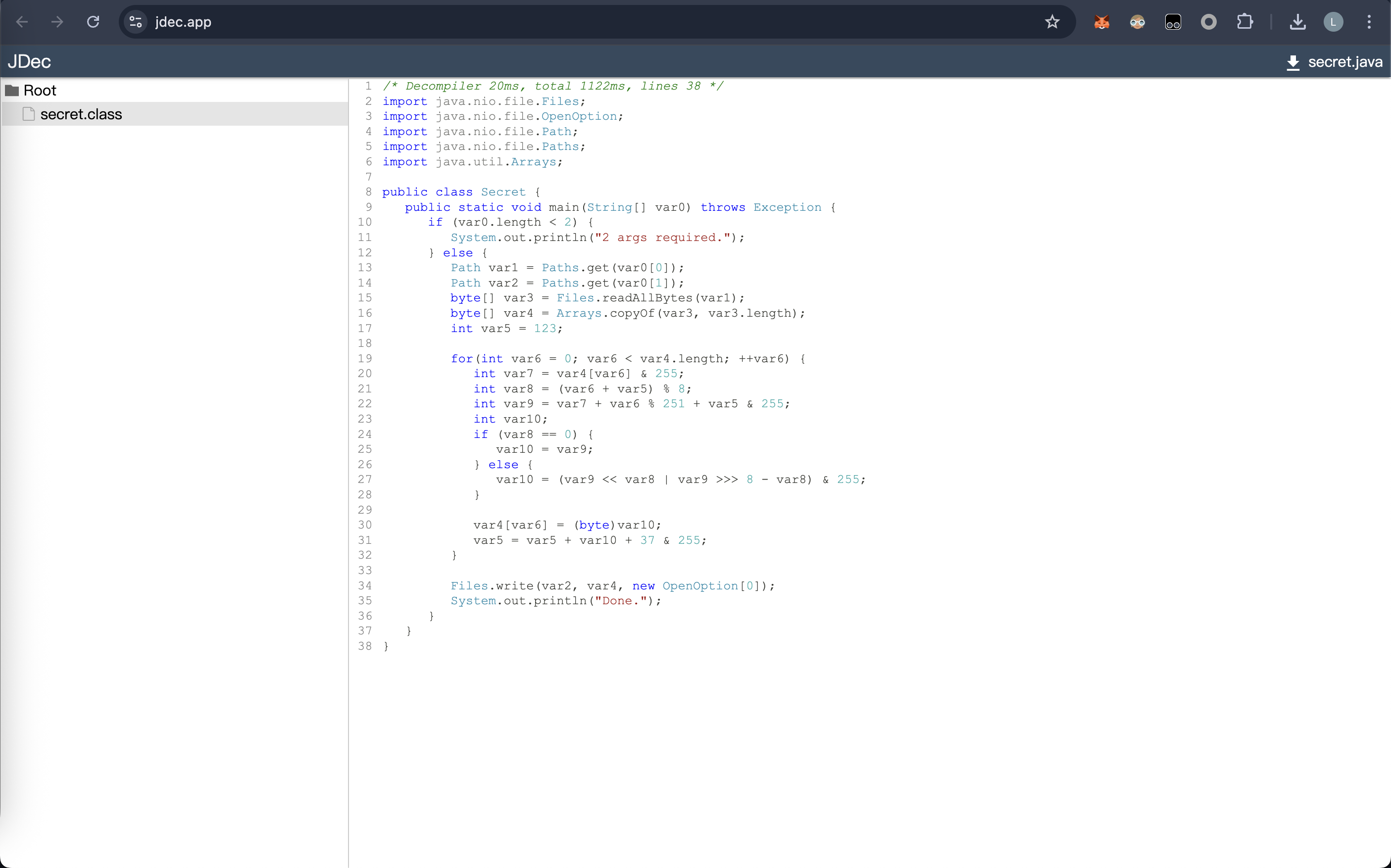Click the black square eyes extension icon
Image resolution: width=1391 pixels, height=868 pixels.
pyautogui.click(x=1173, y=22)
